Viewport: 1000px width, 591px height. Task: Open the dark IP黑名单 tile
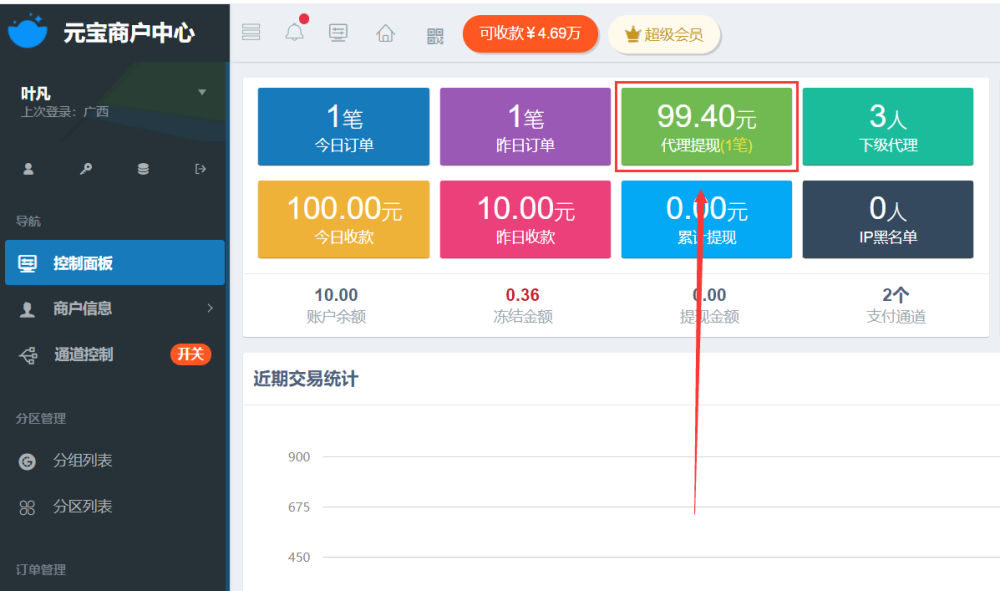click(887, 219)
